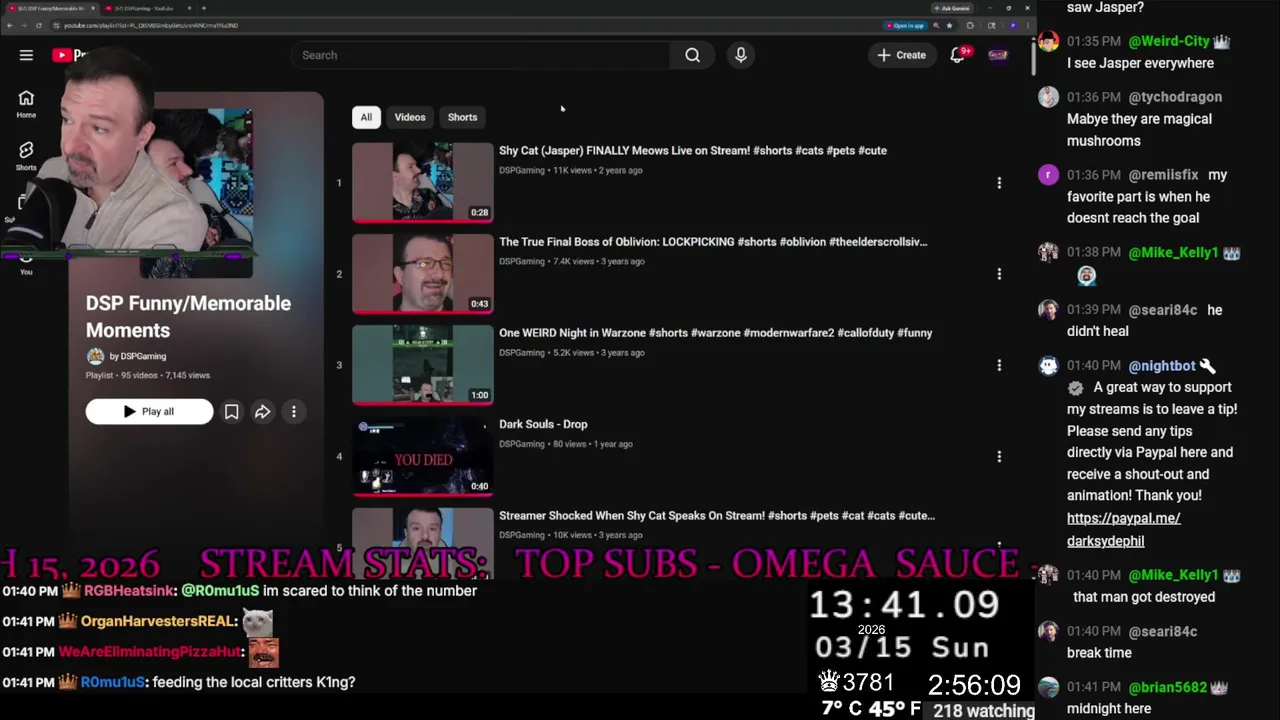1280x720 pixels.
Task: Click the @nightbot username in chat
Action: pos(1162,366)
